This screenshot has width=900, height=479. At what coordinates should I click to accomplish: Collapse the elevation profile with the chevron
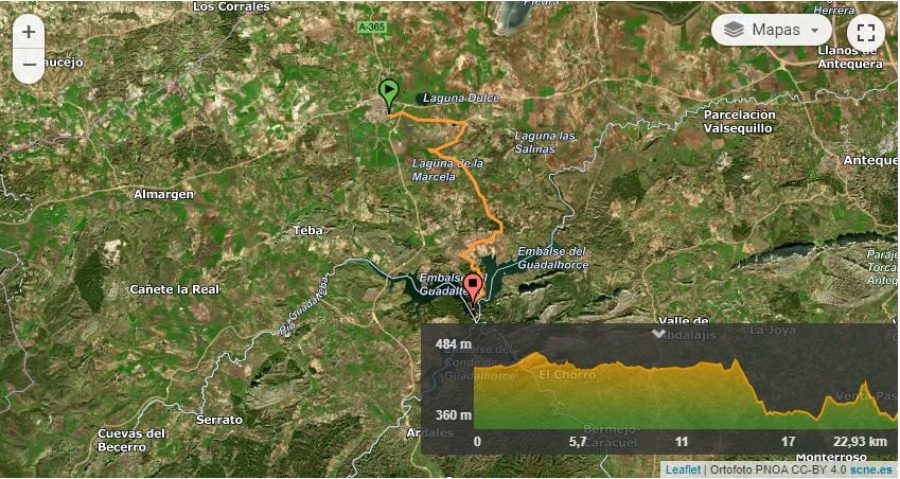coord(658,333)
